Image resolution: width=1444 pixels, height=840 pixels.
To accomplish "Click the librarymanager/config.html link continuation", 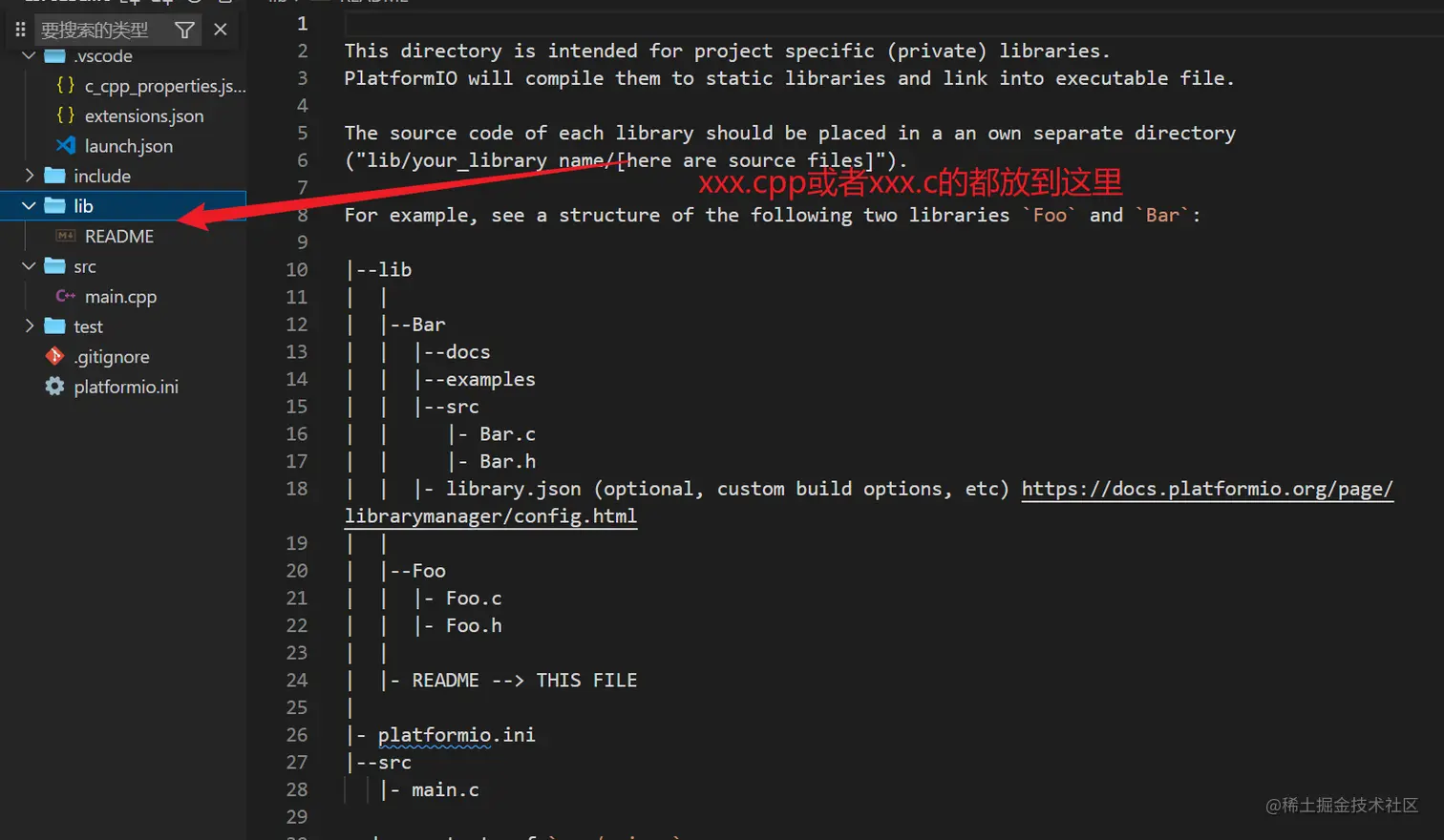I will pos(491,516).
